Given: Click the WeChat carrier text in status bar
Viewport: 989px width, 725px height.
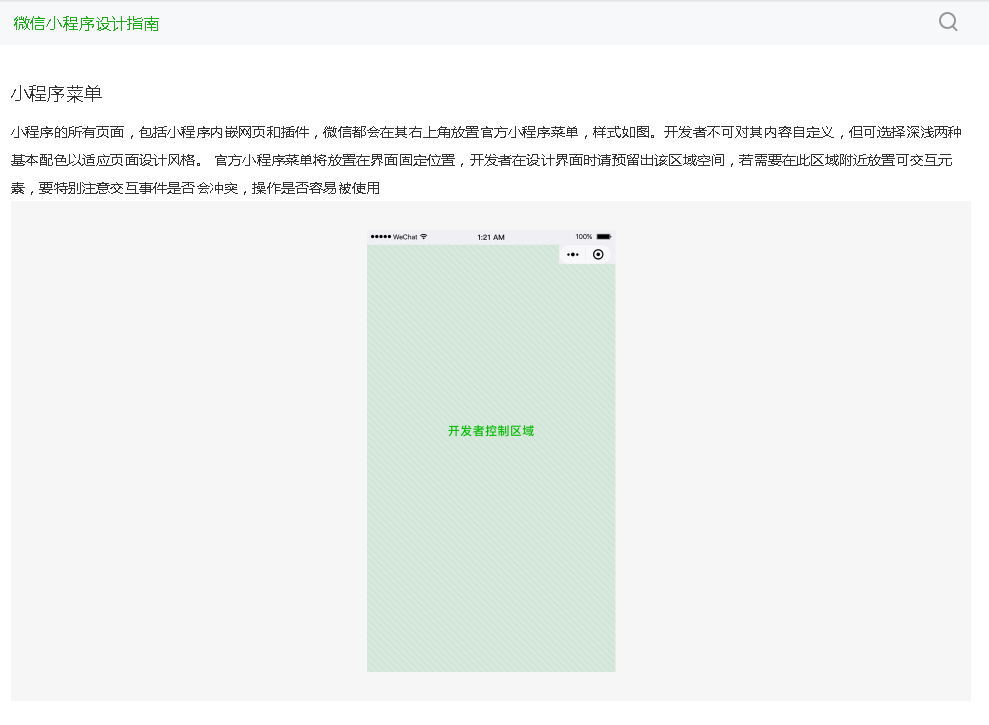Looking at the screenshot, I should point(405,237).
